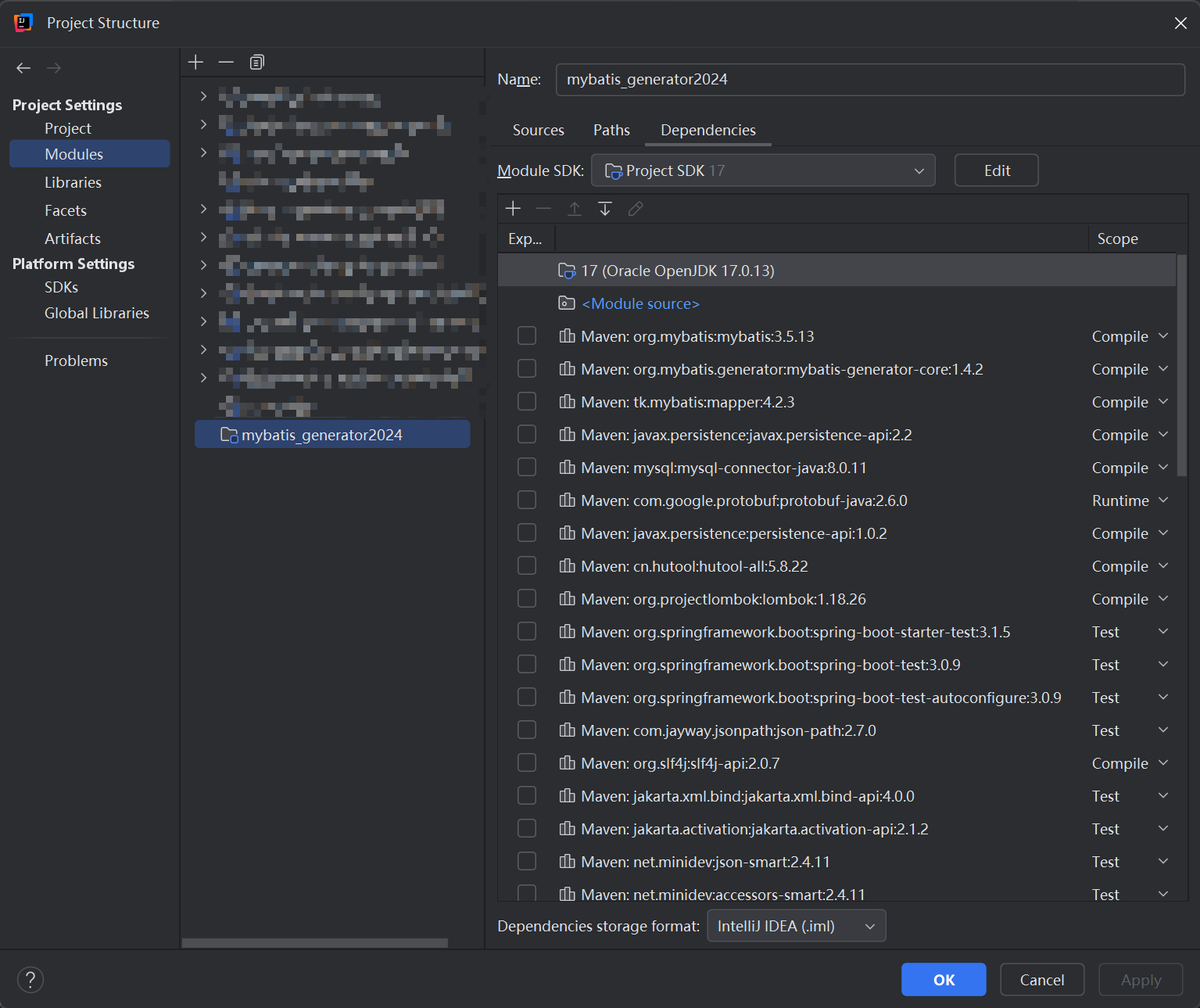Toggle export checkbox for javax.persistence-api:2.2

click(x=527, y=434)
